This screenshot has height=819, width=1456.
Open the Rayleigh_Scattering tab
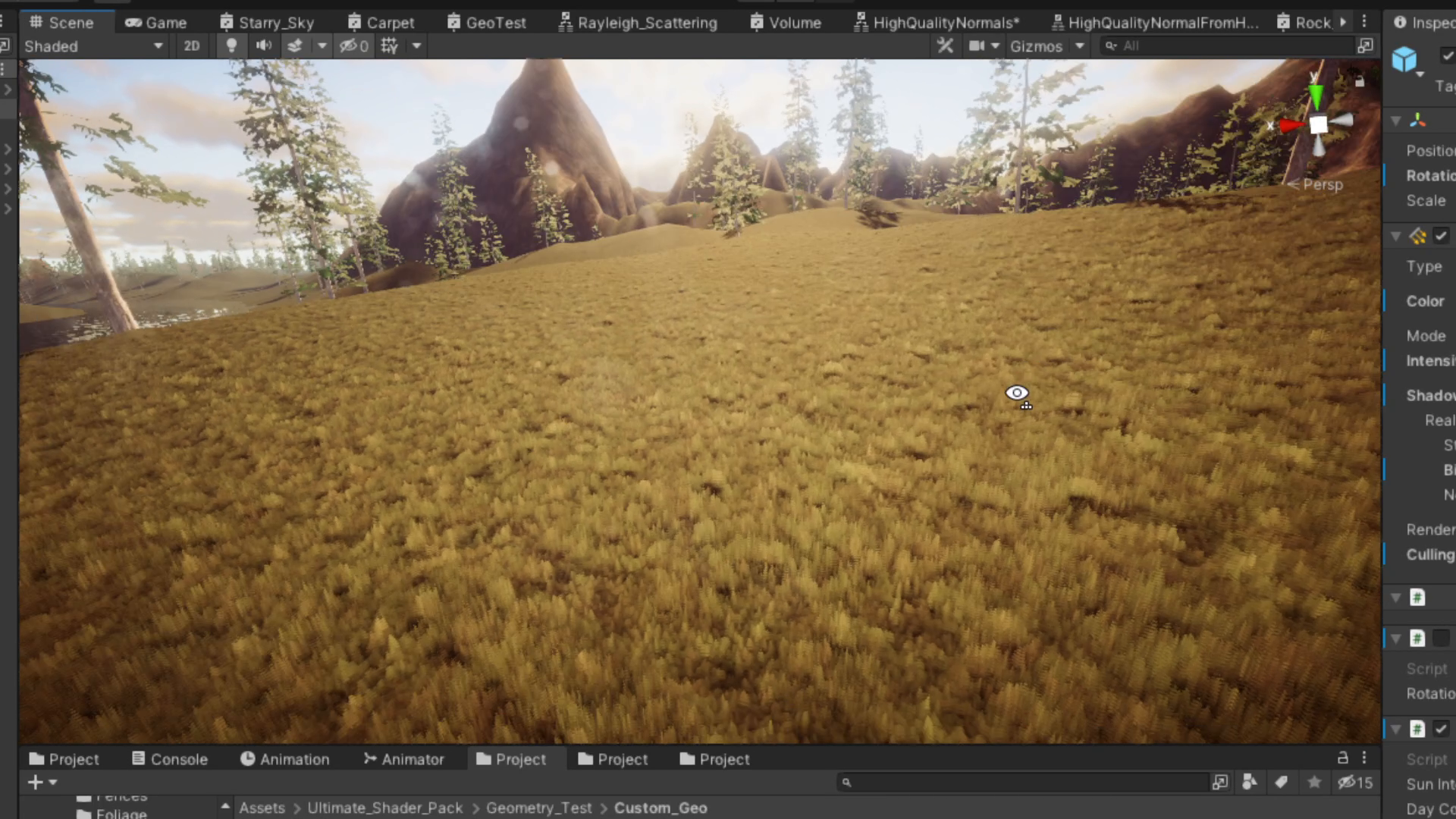click(x=637, y=22)
